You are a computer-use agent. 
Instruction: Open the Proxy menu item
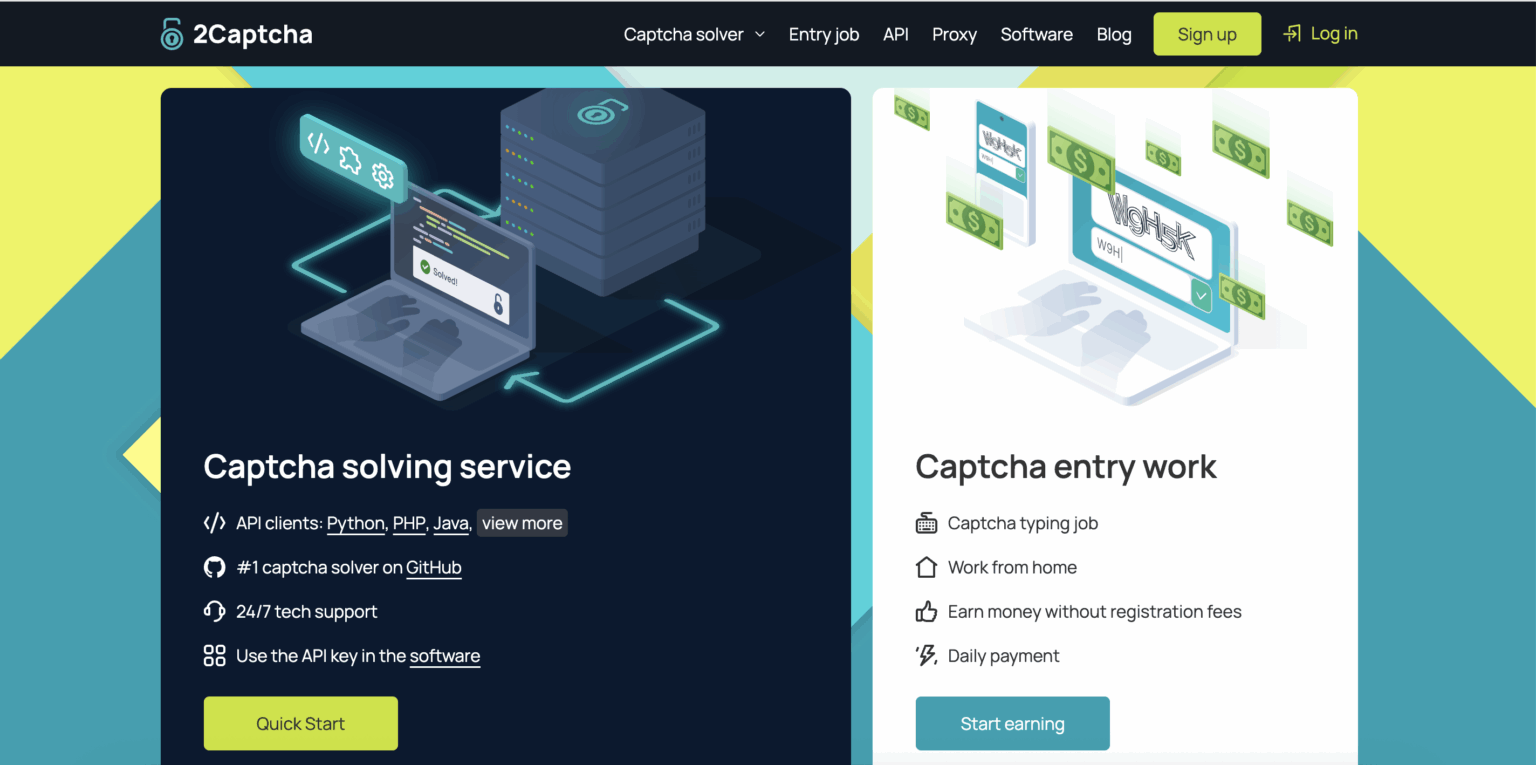tap(954, 33)
